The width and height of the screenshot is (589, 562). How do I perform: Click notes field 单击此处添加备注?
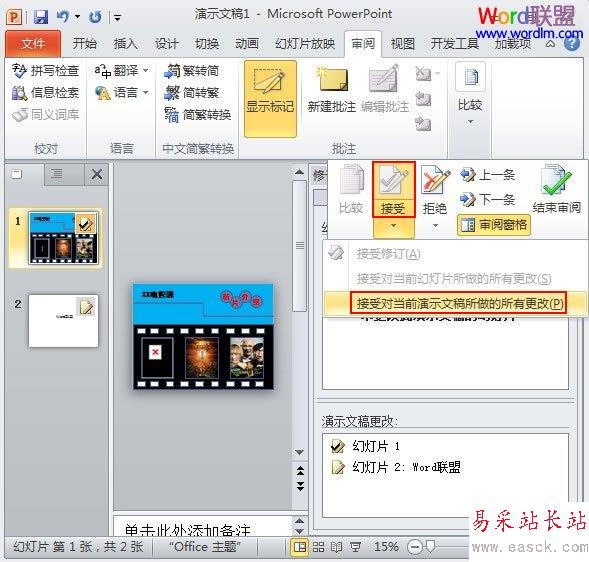point(187,530)
